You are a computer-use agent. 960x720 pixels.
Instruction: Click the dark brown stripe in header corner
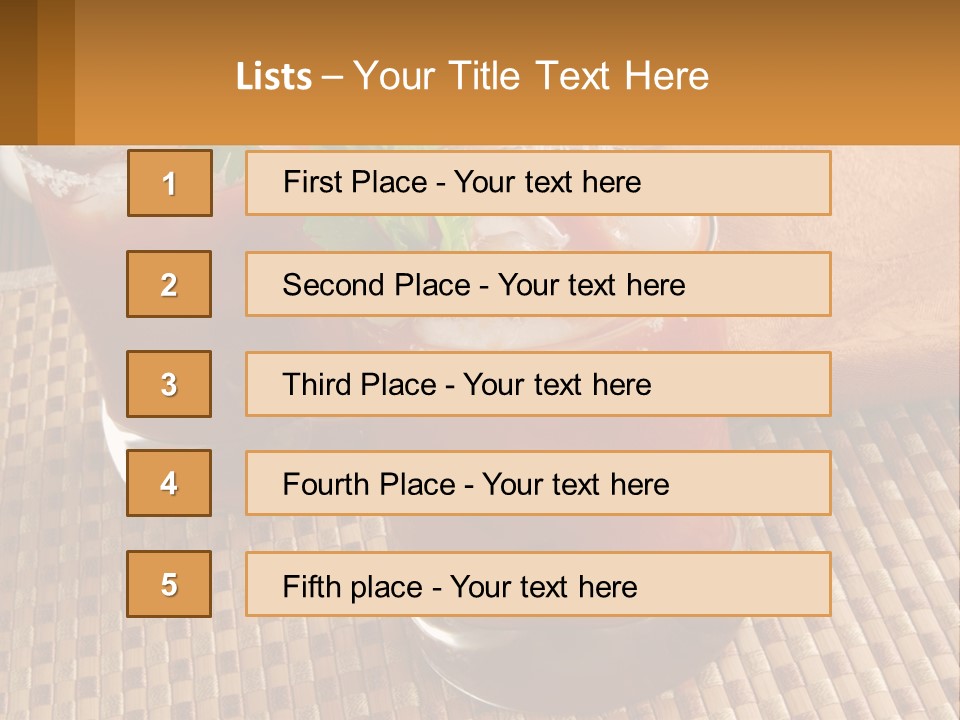[18, 72]
